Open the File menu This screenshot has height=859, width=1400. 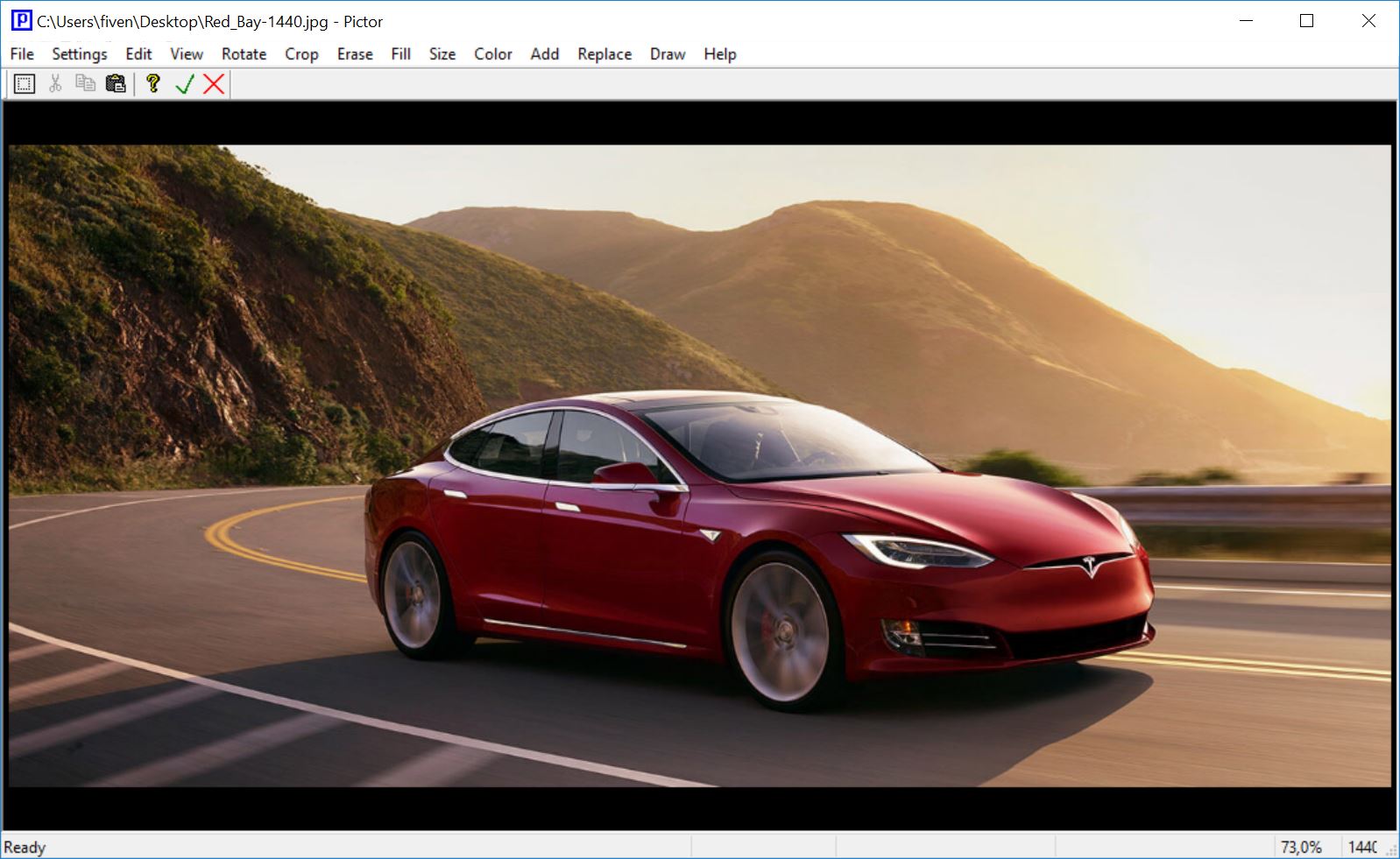point(22,54)
